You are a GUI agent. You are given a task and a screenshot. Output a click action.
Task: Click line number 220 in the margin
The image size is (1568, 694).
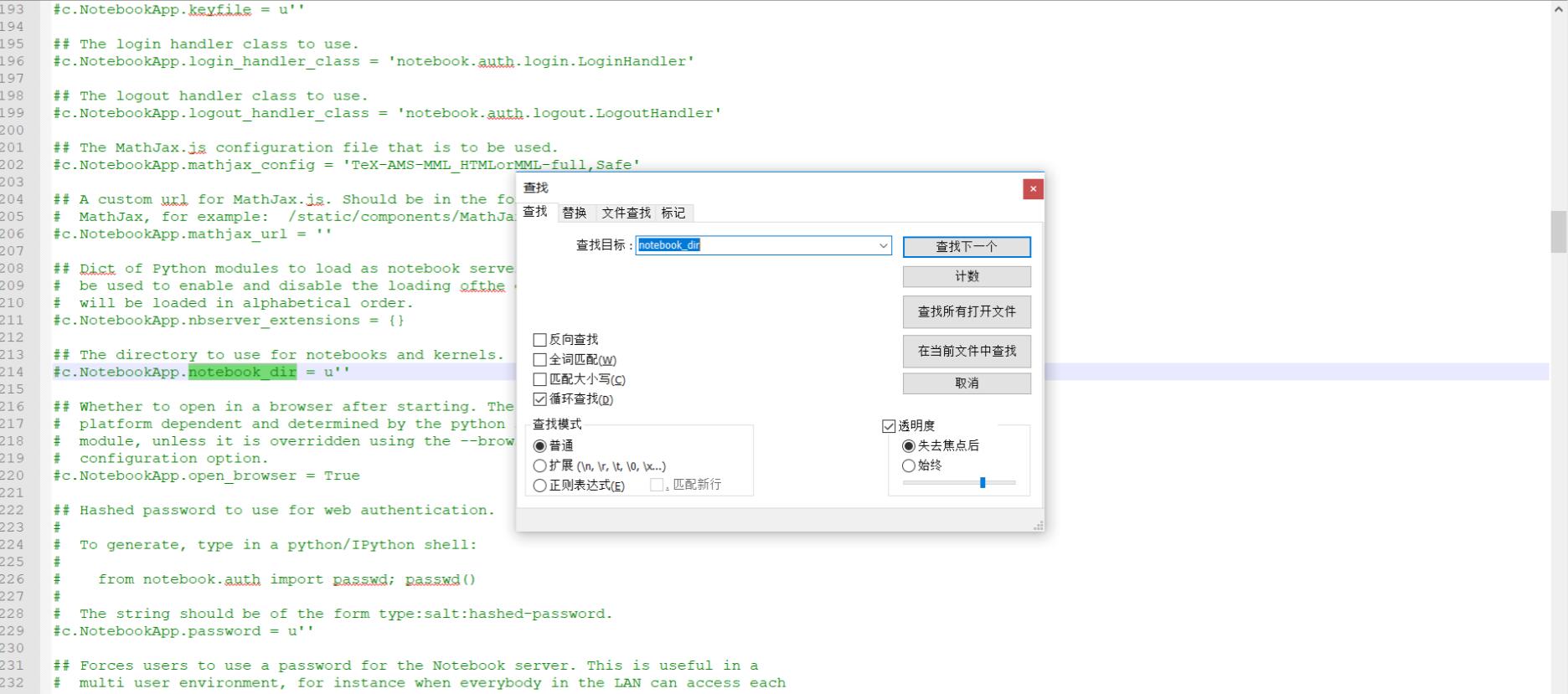tap(12, 476)
